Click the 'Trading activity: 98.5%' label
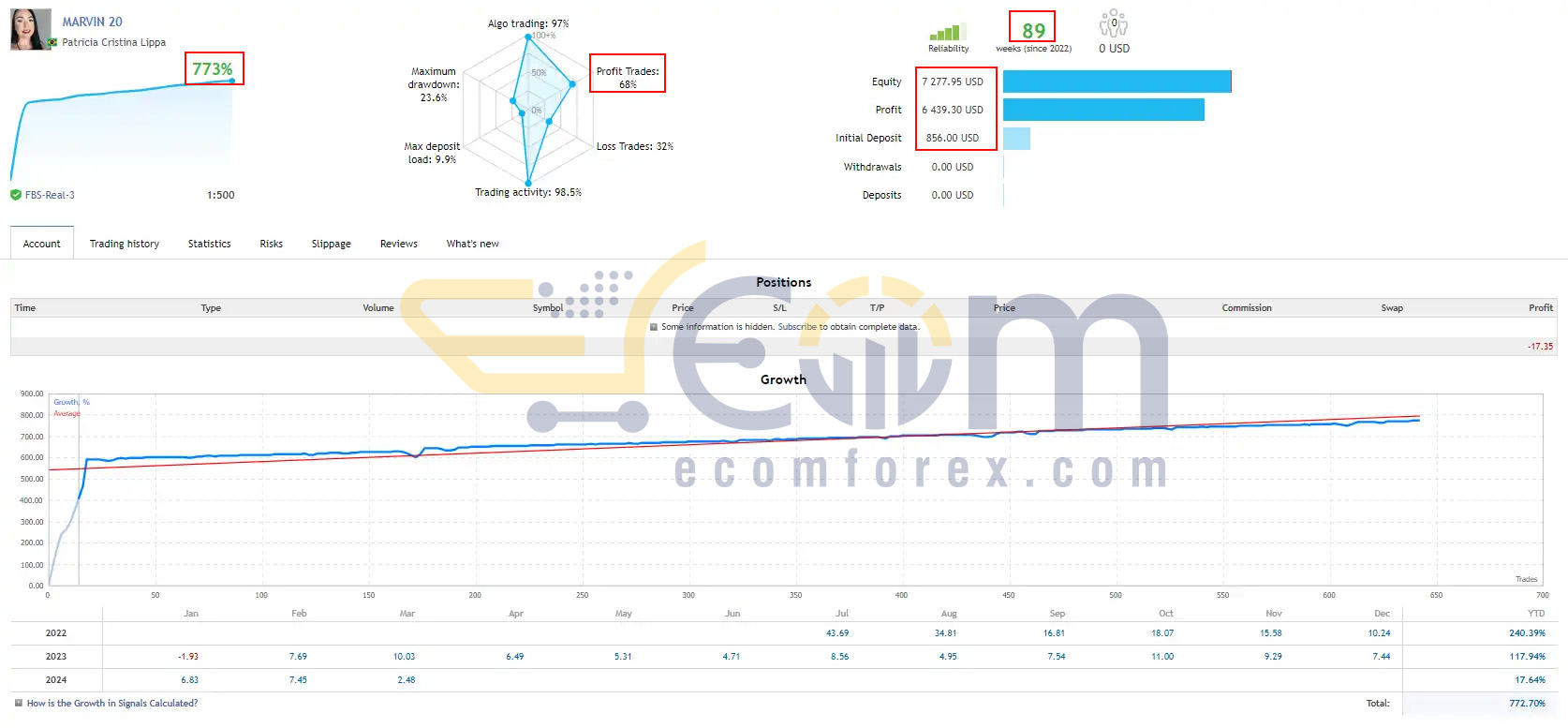The height and width of the screenshot is (728, 1568). [528, 192]
